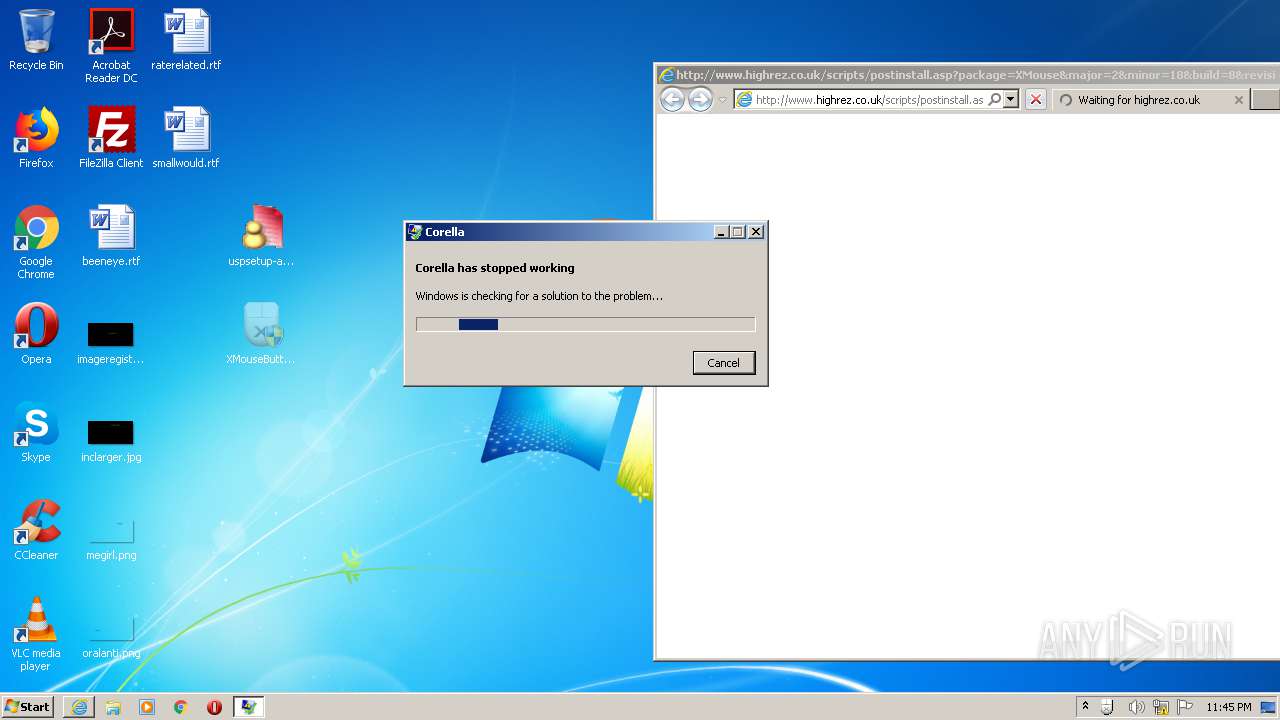
Task: Open the Recycle Bin desktop icon
Action: tap(36, 40)
